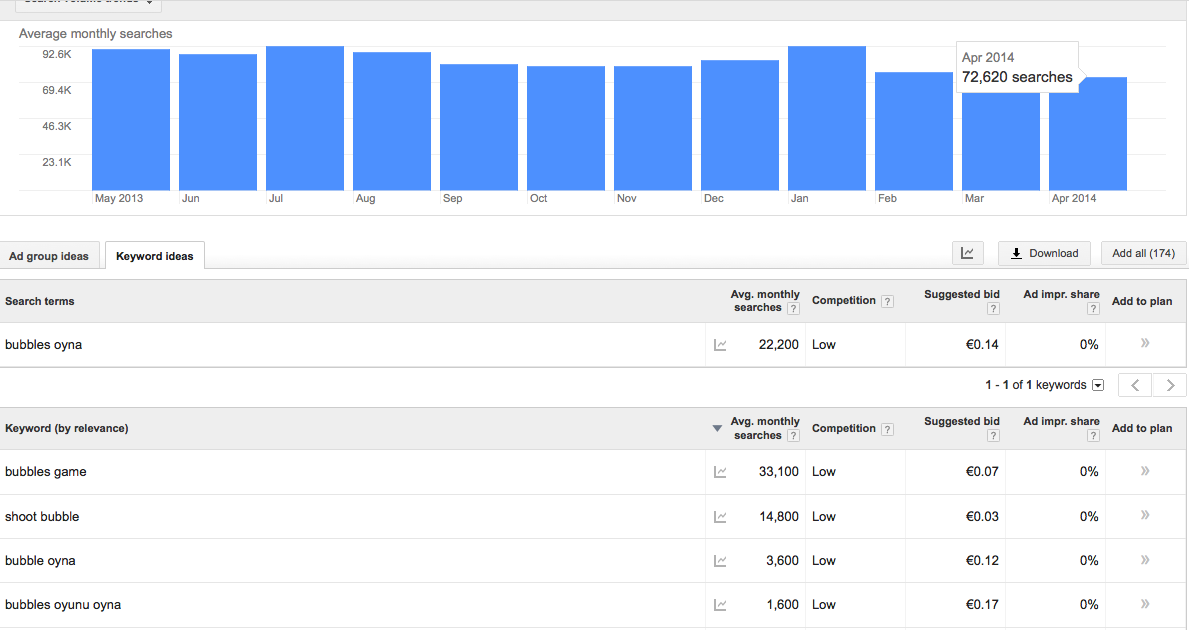Add bubbles oyunu oyna to plan
Viewport: 1189px width, 630px height.
[1144, 604]
